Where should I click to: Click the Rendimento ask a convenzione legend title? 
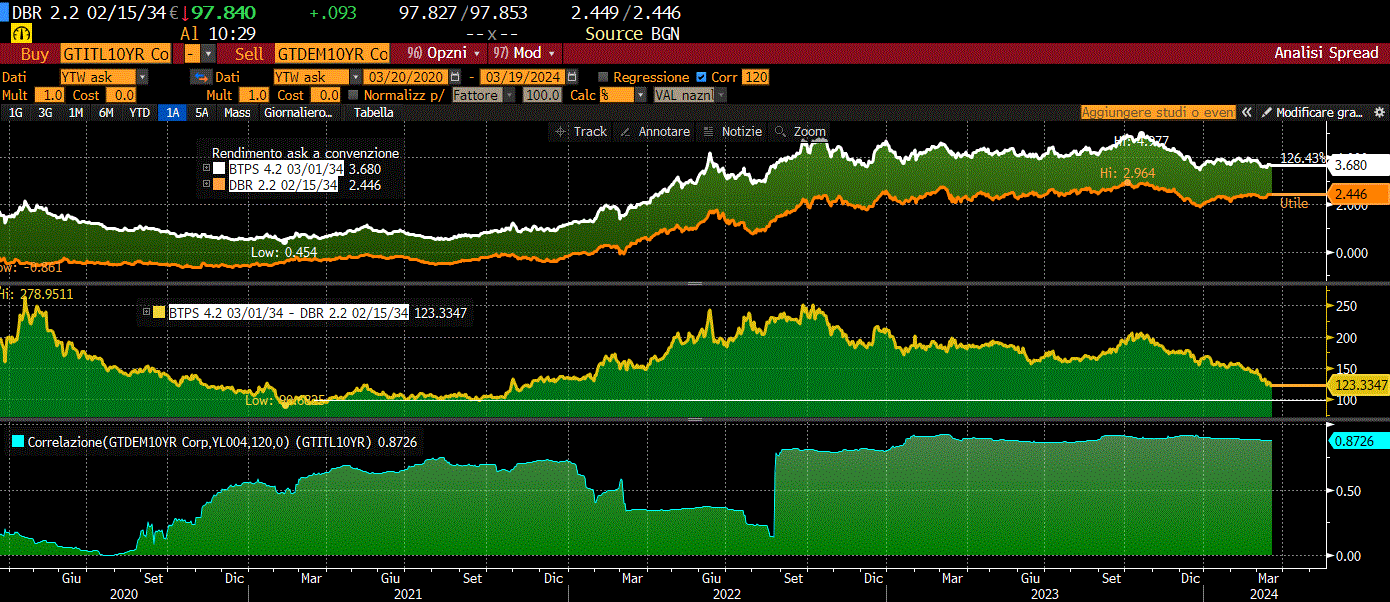[305, 153]
